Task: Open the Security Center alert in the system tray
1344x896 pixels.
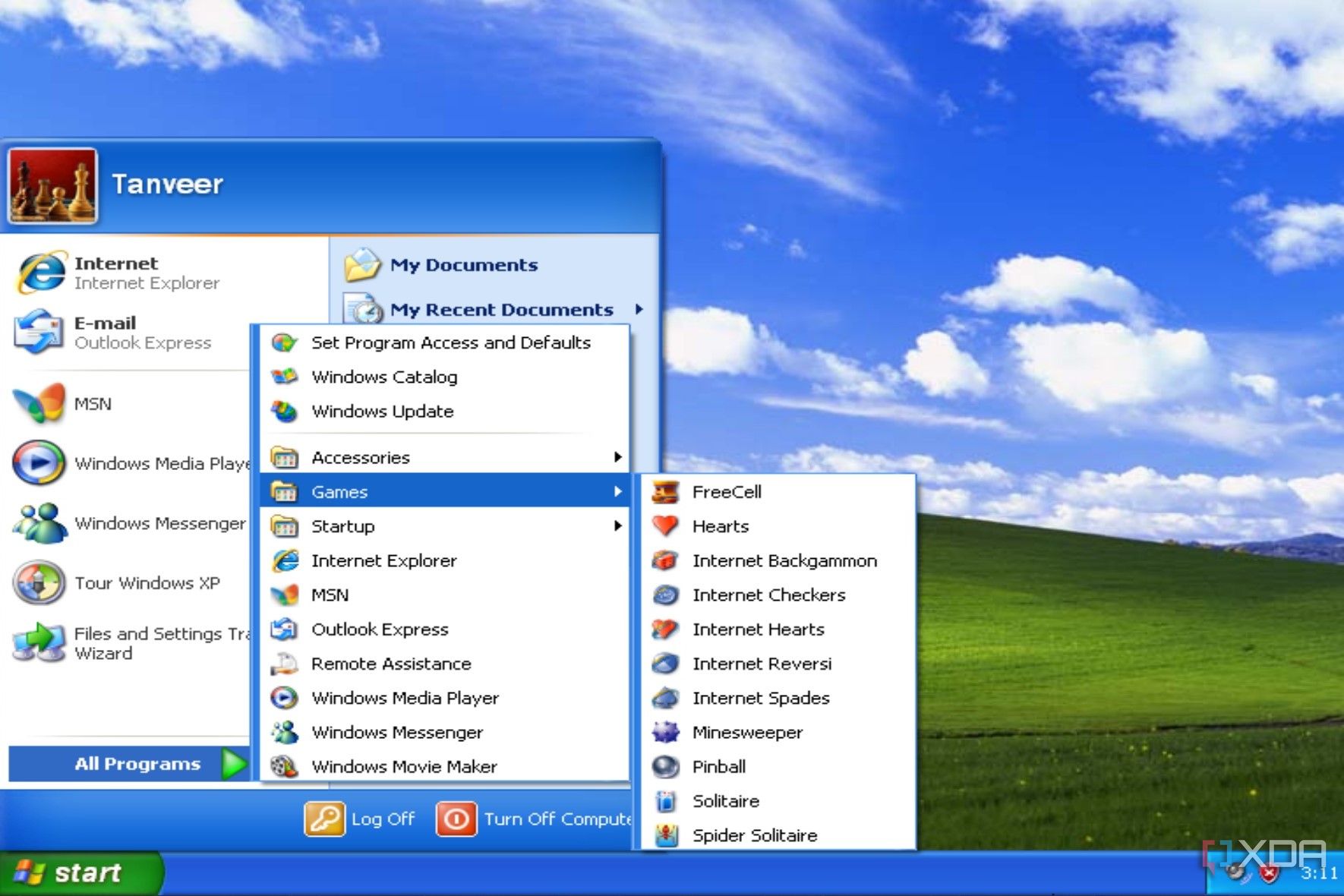Action: tap(1267, 872)
